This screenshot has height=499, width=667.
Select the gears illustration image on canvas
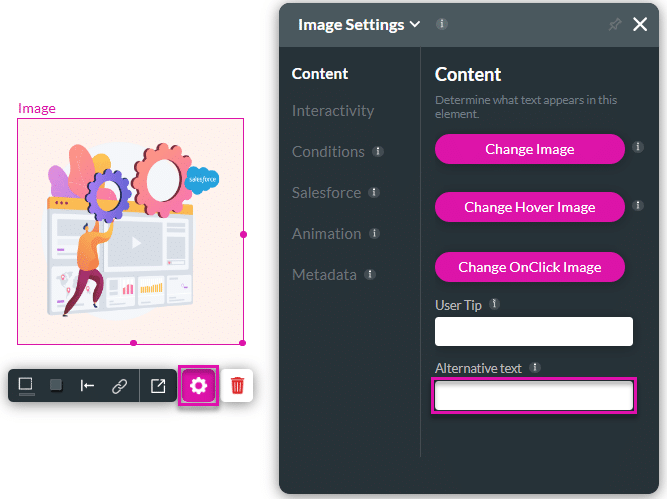pyautogui.click(x=130, y=231)
